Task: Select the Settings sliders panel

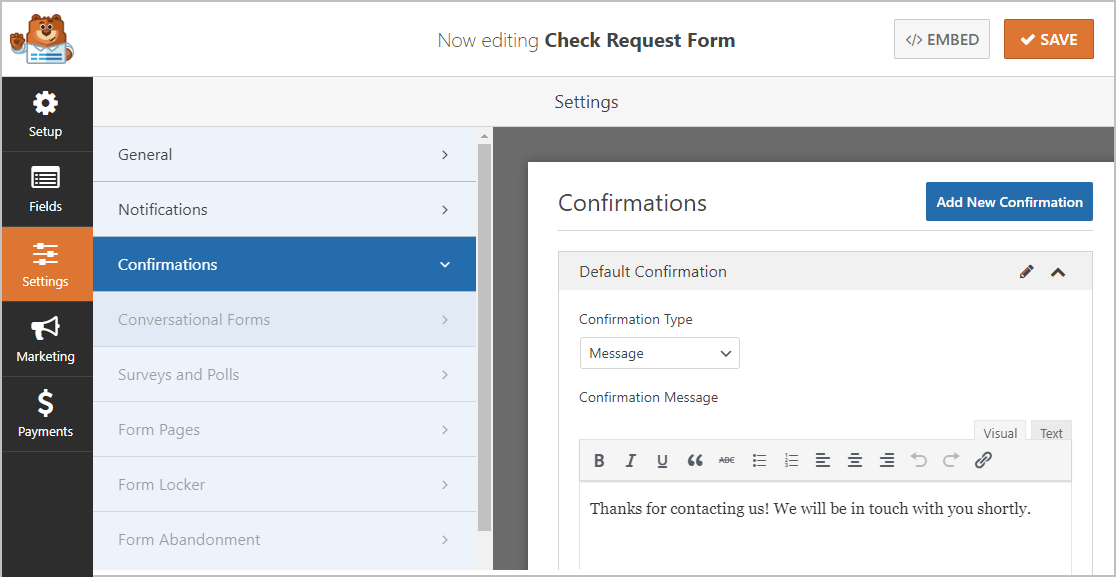Action: pos(46,264)
